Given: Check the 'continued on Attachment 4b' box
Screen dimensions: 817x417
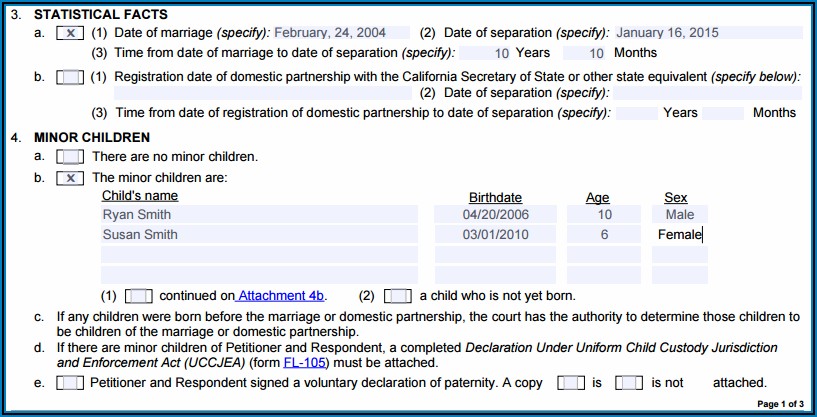Looking at the screenshot, I should 139,296.
